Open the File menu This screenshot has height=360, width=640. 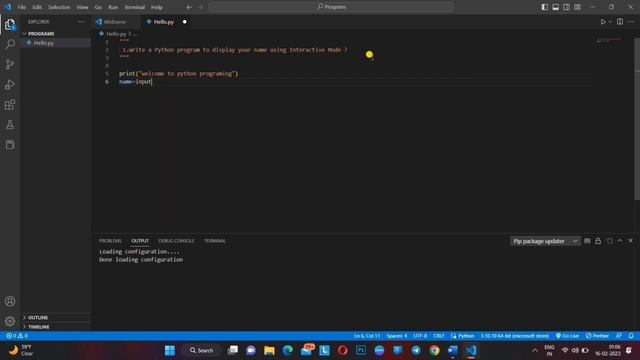click(22, 7)
